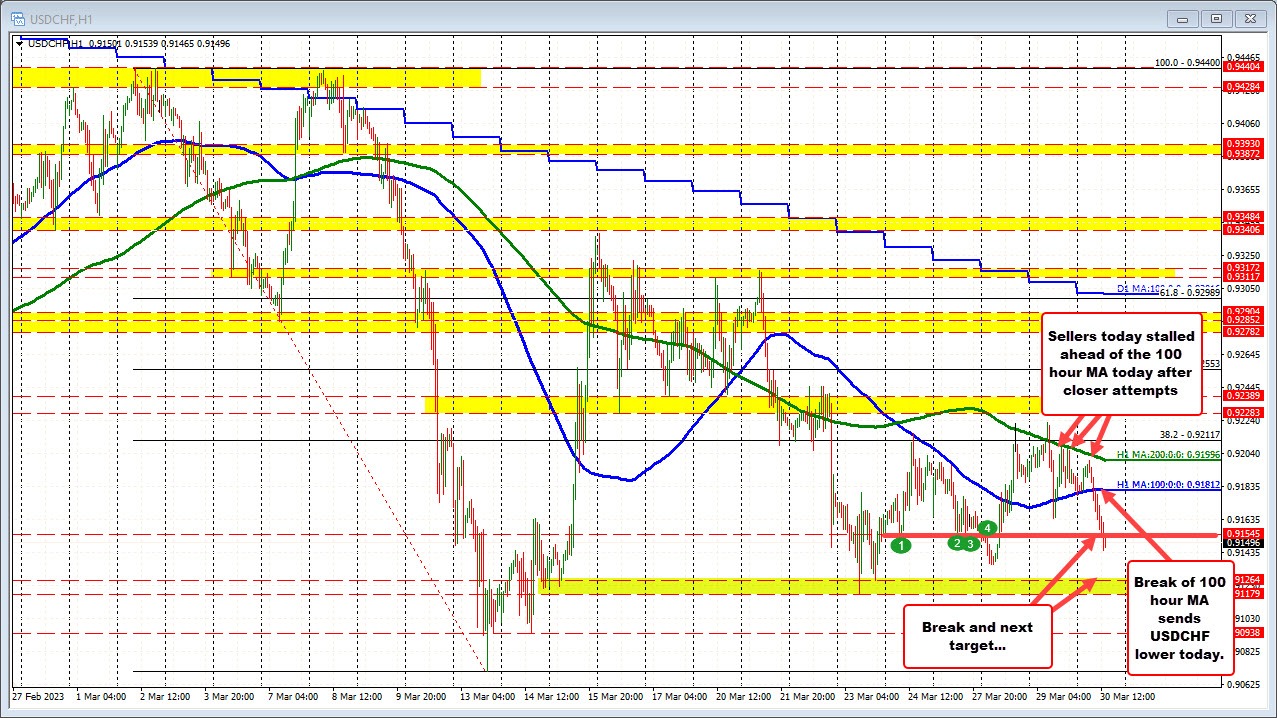Restore down the USDCHF,H1 chart window
This screenshot has height=718, width=1277.
[x=1217, y=17]
